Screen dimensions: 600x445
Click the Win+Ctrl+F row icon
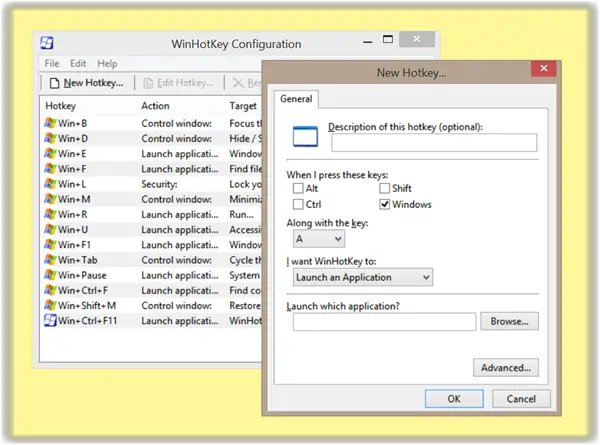point(50,290)
